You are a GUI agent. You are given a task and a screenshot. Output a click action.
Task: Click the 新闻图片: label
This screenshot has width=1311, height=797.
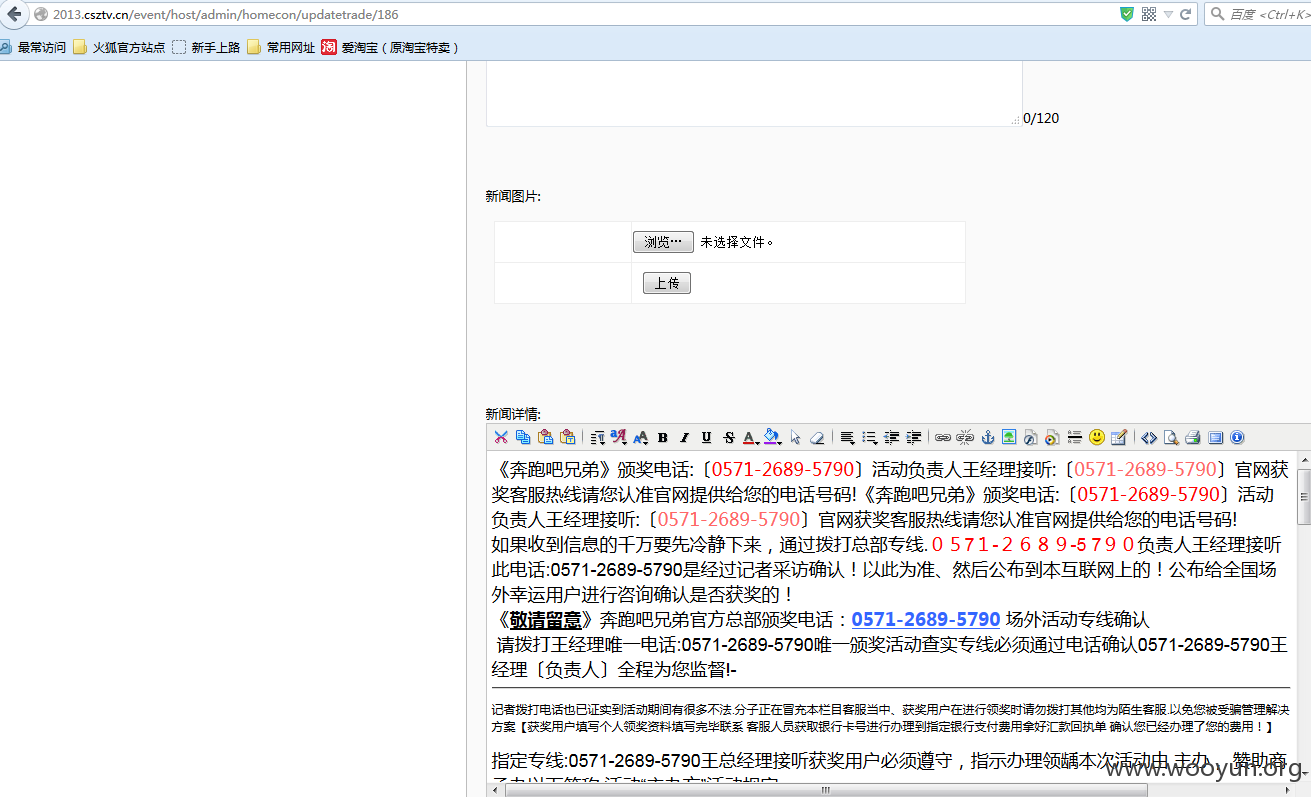tap(513, 196)
